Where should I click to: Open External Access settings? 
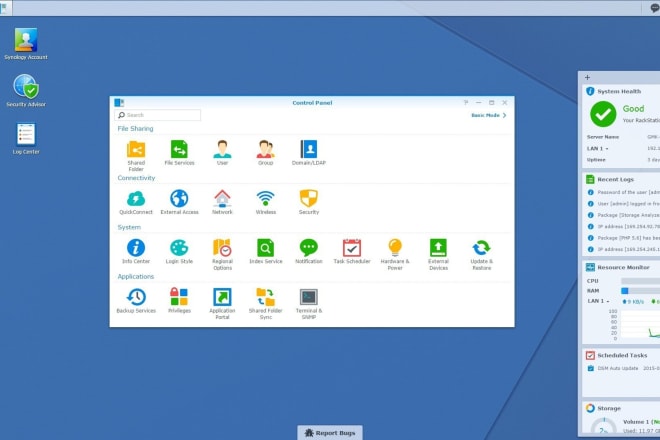[x=179, y=202]
